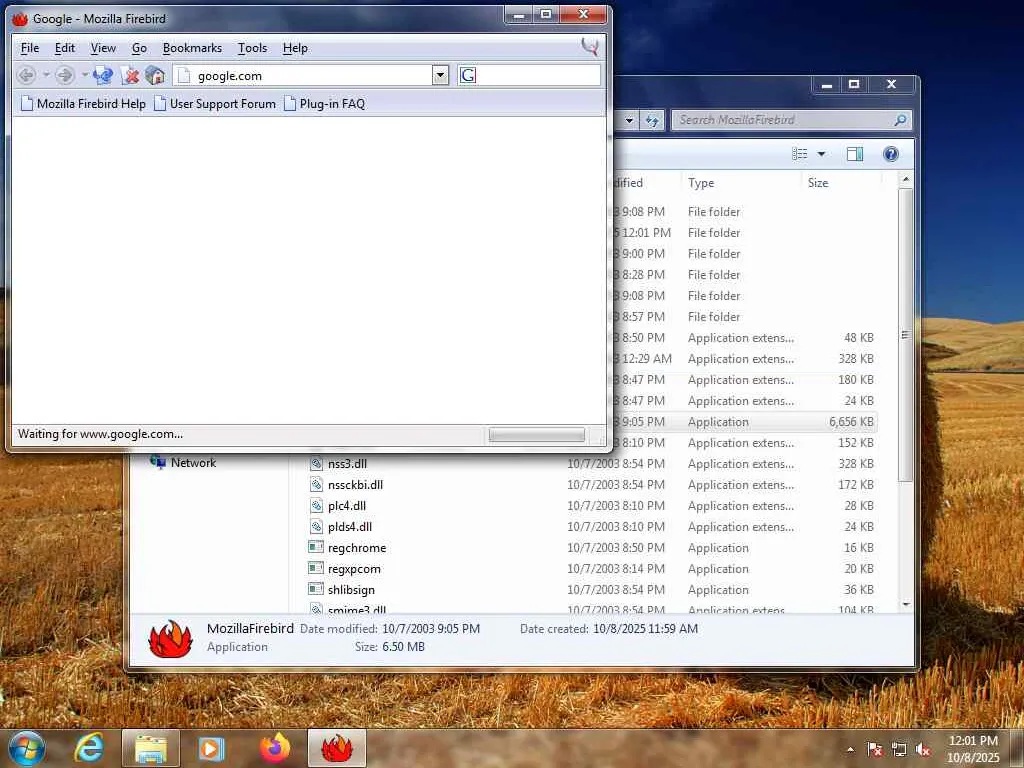Click the Forward arrow in Firebird toolbar
The height and width of the screenshot is (768, 1024).
pos(64,75)
